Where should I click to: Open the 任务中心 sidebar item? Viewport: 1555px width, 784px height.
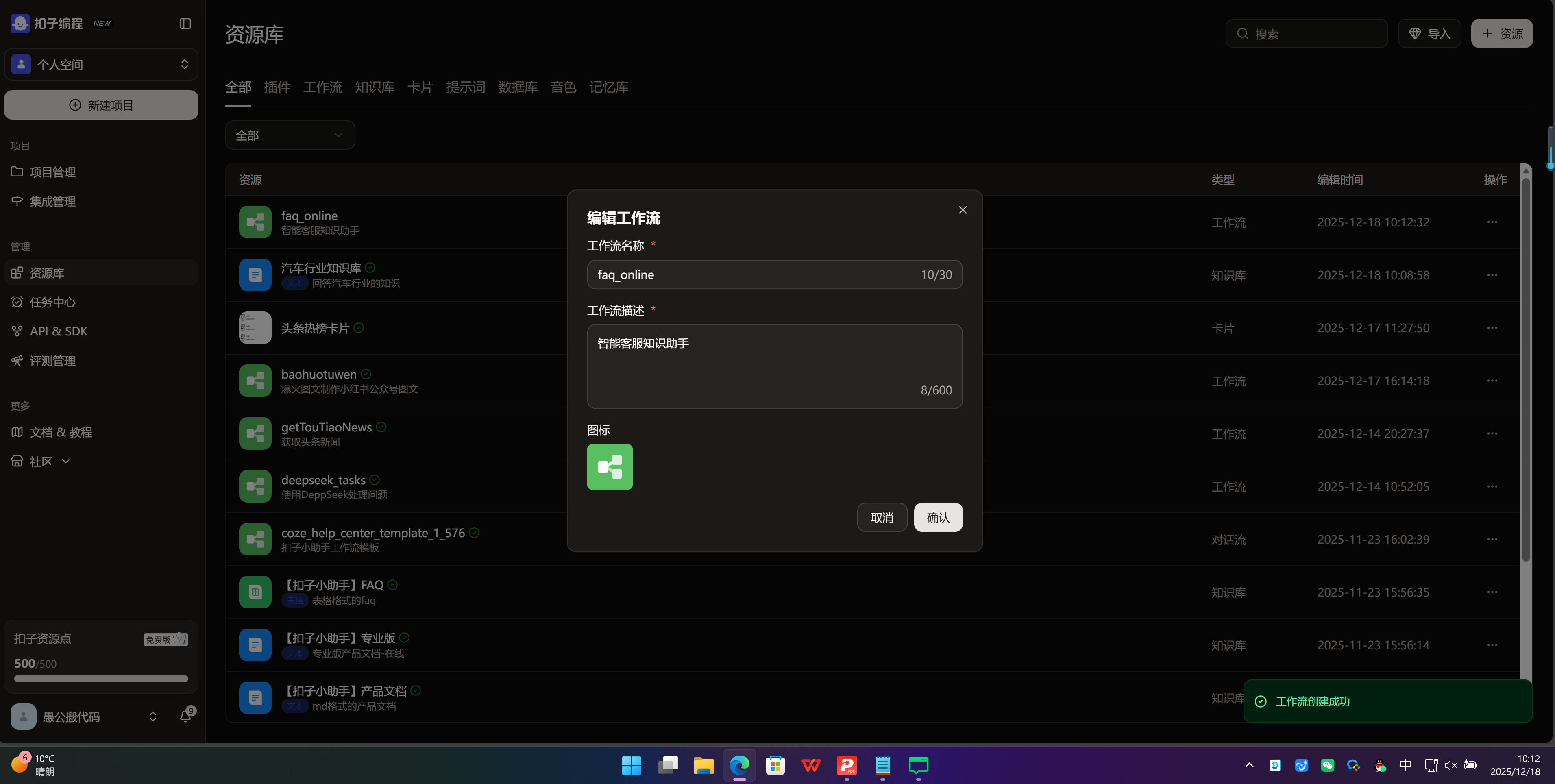pyautogui.click(x=52, y=303)
